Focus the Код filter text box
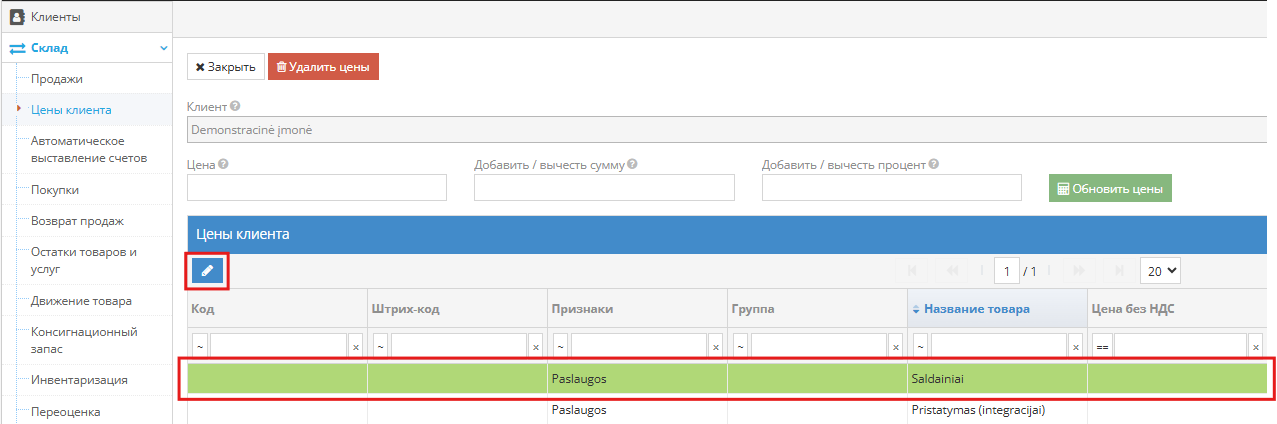This screenshot has height=424, width=1277. [278, 346]
